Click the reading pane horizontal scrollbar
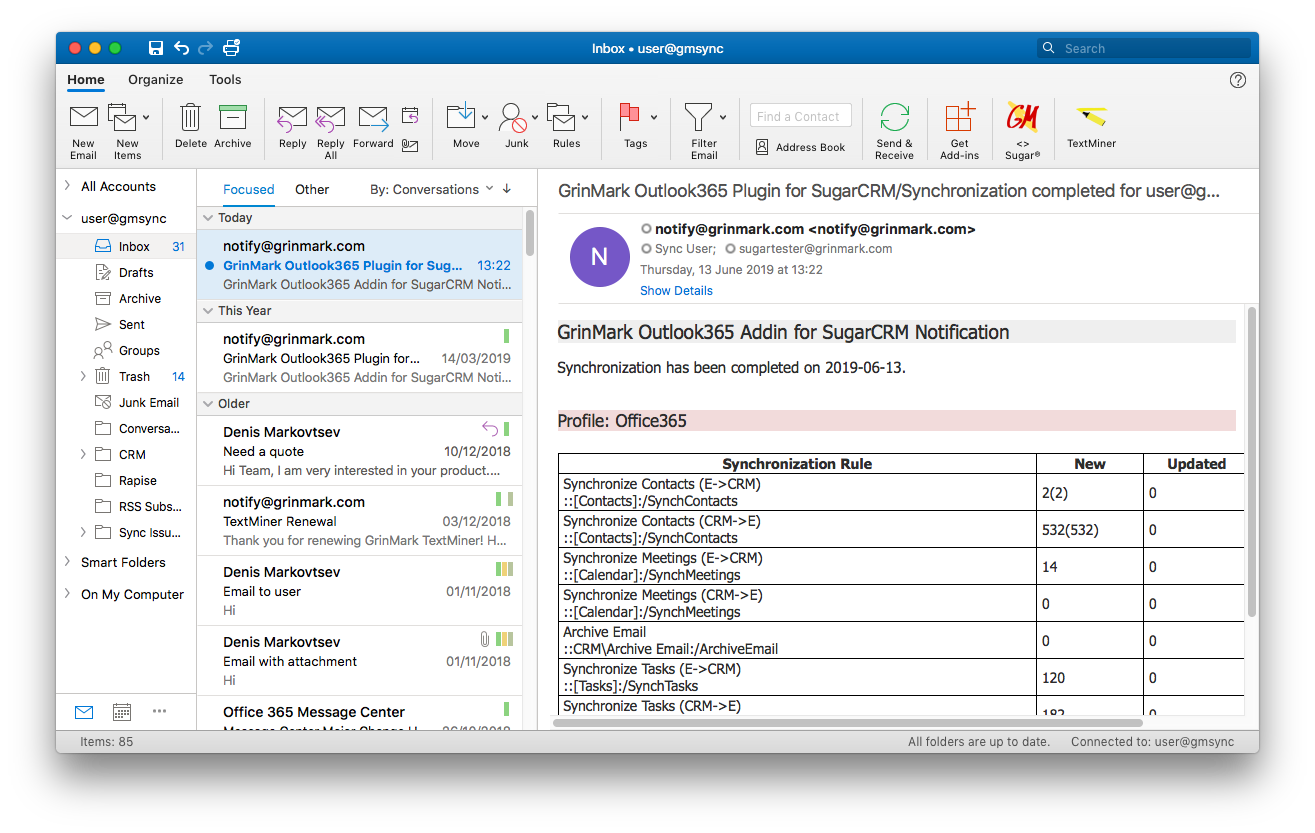Screen dimensions: 1315x833 [848, 722]
